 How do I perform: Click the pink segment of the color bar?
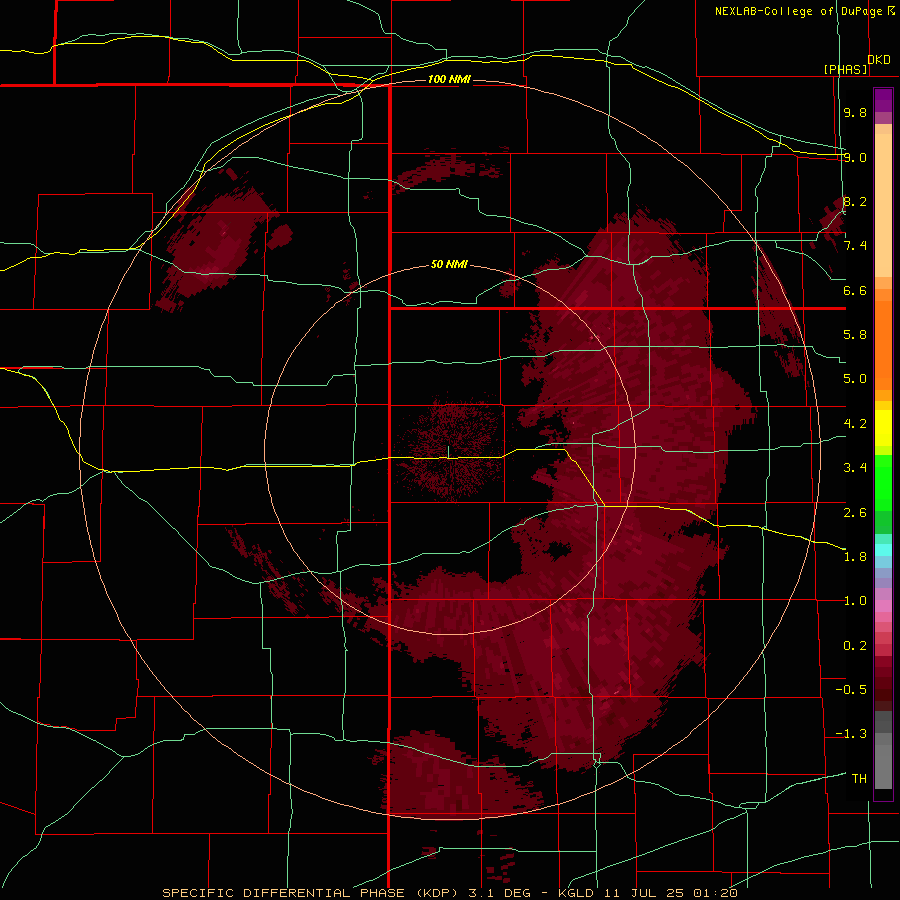point(883,606)
